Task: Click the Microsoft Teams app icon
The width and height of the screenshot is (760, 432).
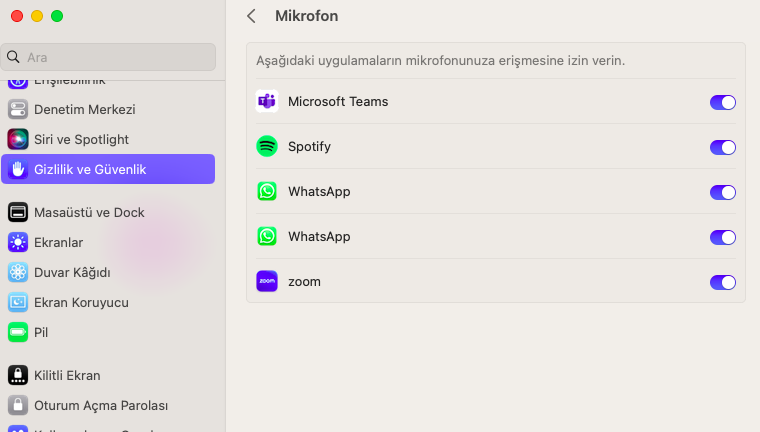Action: [x=267, y=101]
